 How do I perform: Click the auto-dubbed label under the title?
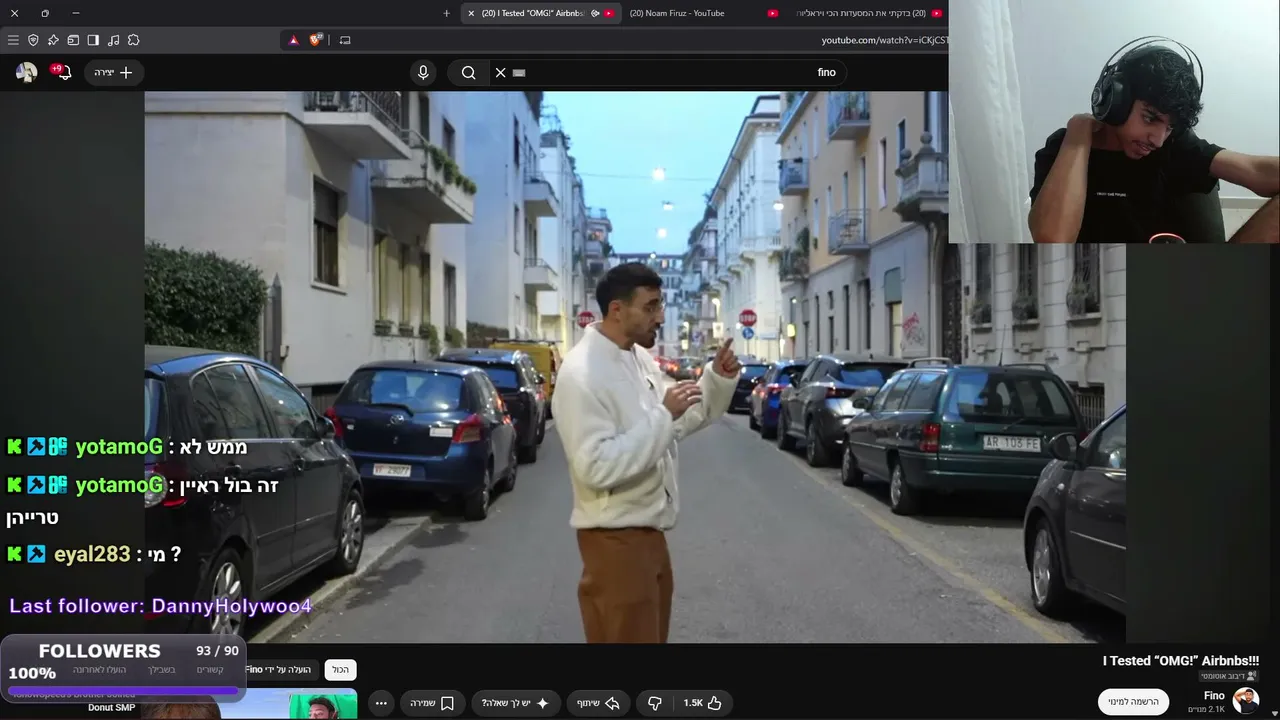(x=1229, y=677)
